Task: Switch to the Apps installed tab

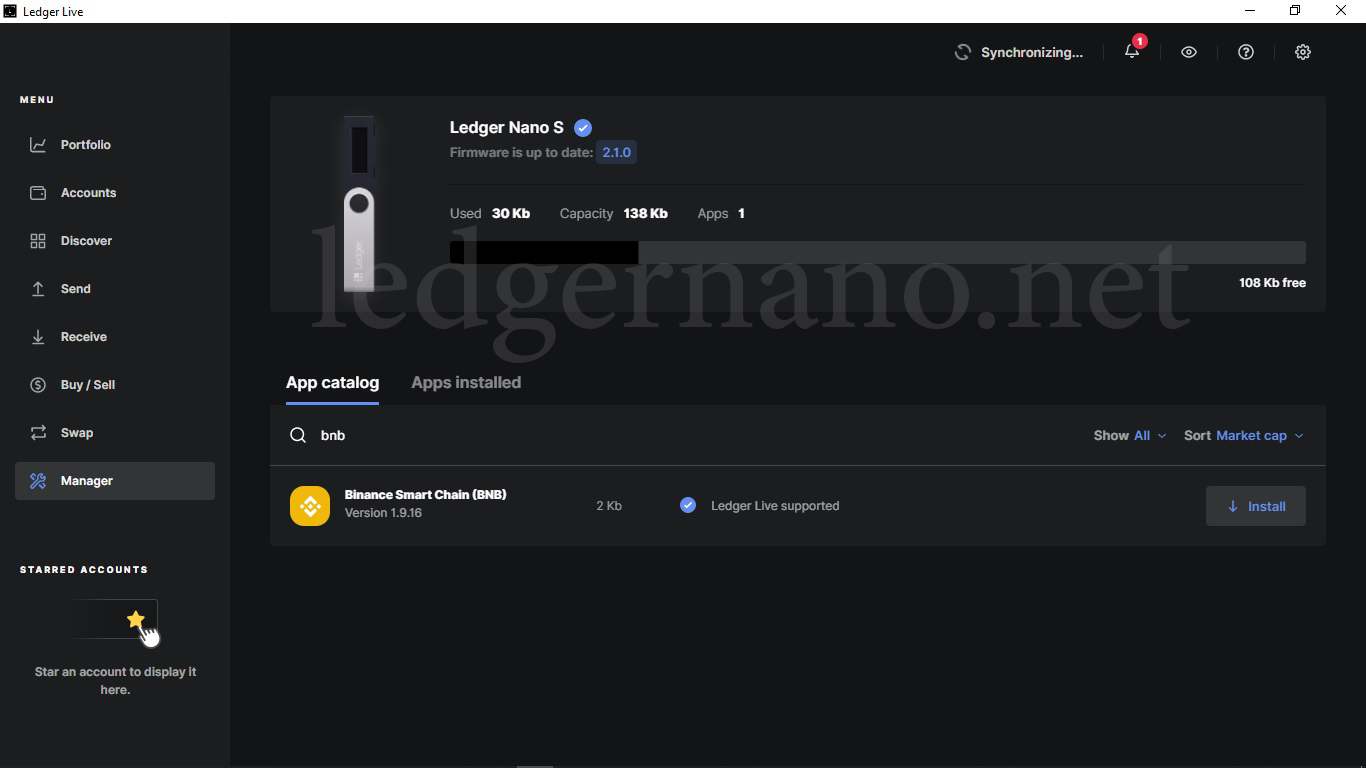Action: pyautogui.click(x=466, y=383)
